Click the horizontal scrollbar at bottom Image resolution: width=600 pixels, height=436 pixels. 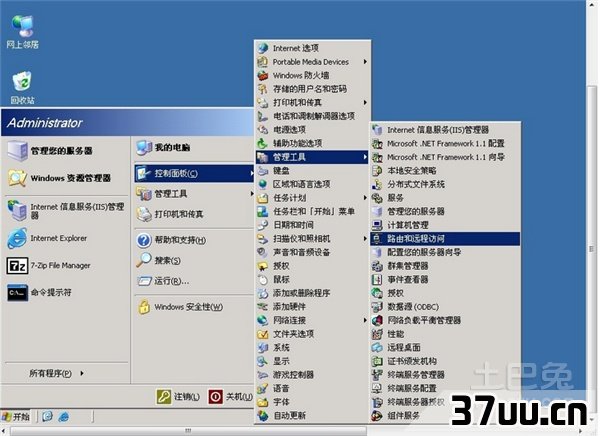tap(188, 431)
